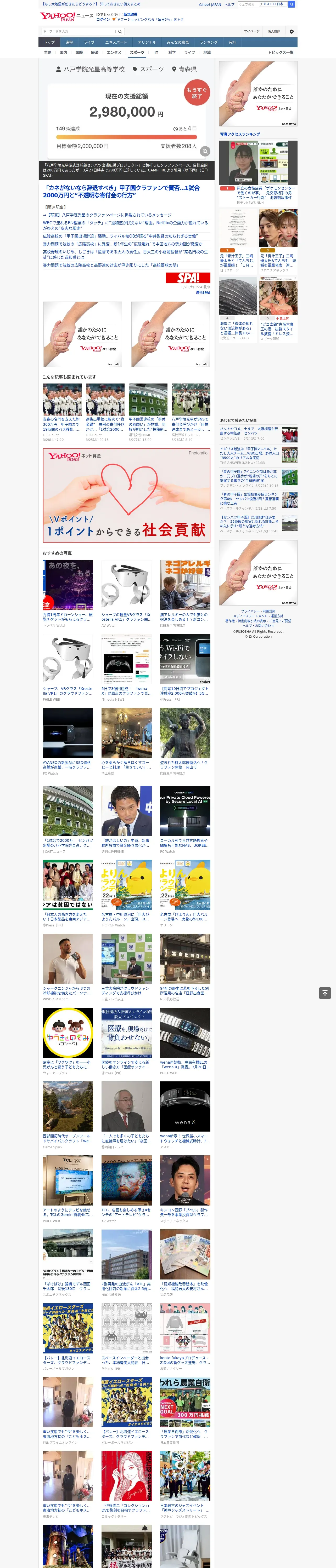Open the 万博1周年ドローンショー photo
This screenshot has width=336, height=1568.
tap(68, 585)
